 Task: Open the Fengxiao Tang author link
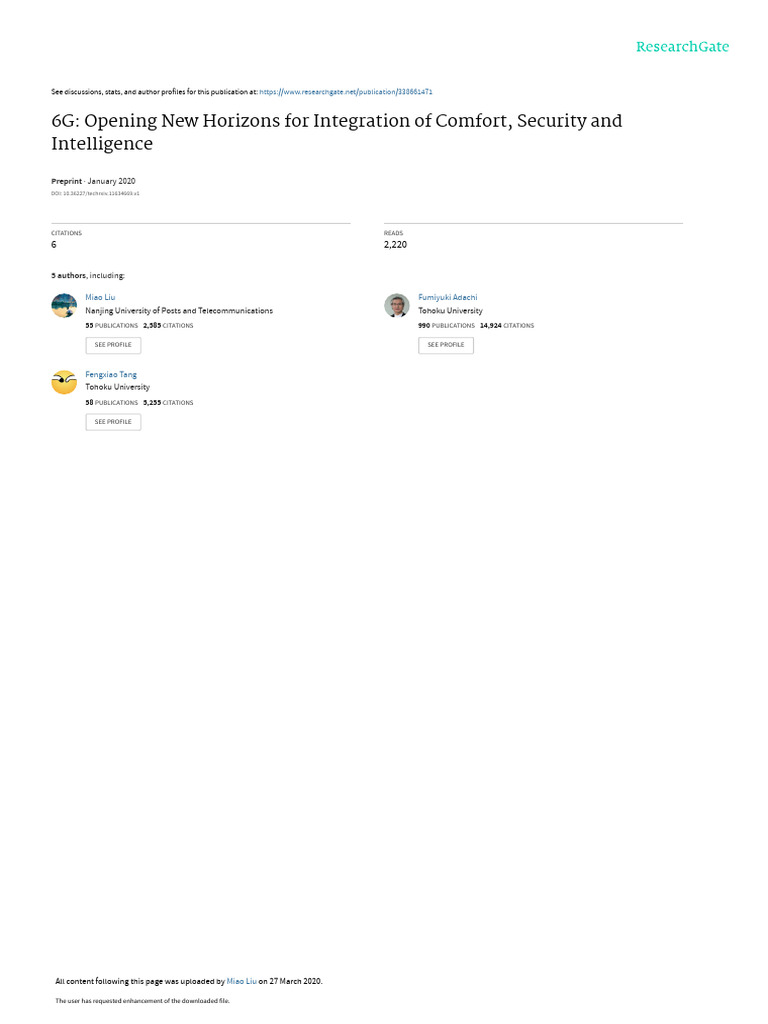click(x=111, y=374)
